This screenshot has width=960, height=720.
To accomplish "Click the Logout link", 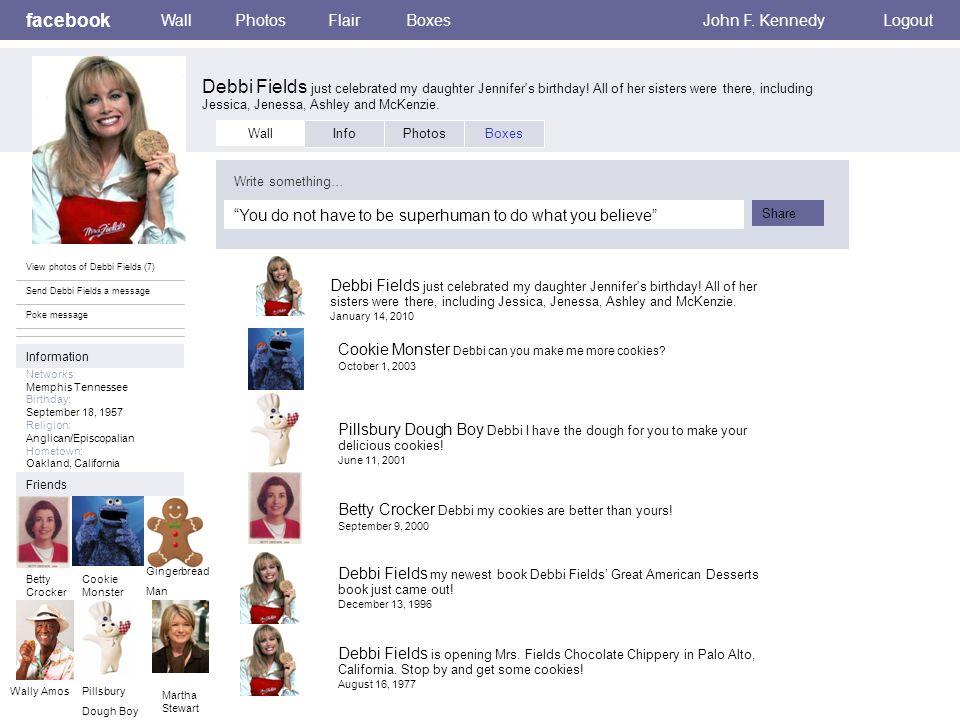I will pyautogui.click(x=908, y=20).
